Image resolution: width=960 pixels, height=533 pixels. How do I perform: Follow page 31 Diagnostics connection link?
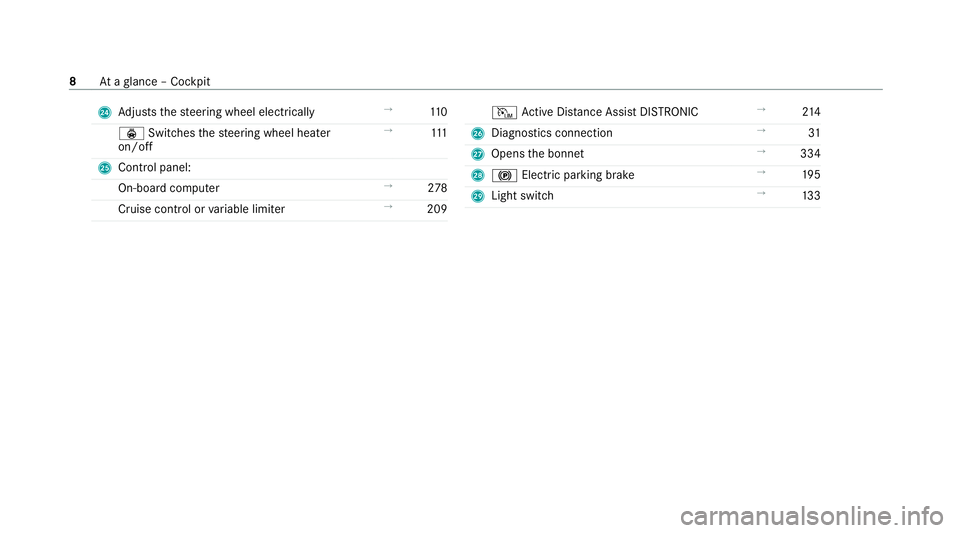[x=814, y=133]
